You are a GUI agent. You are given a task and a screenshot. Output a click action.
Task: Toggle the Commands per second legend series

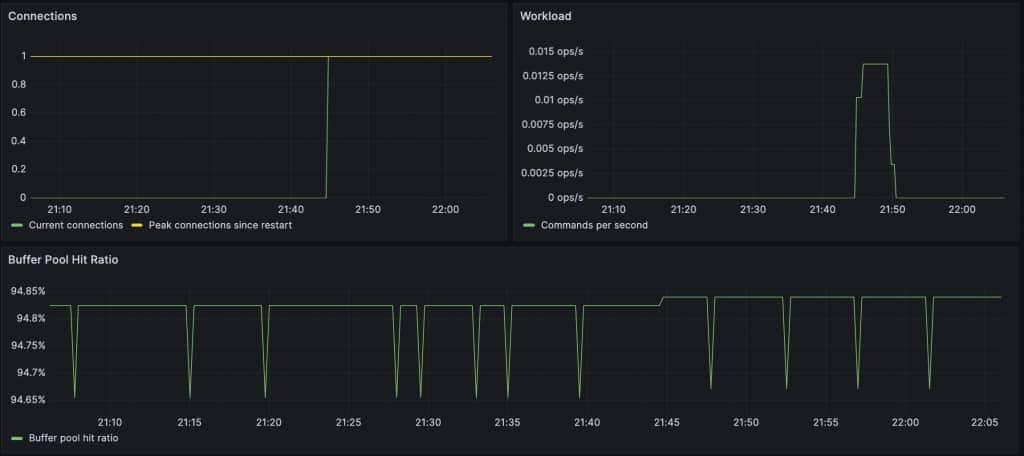594,225
